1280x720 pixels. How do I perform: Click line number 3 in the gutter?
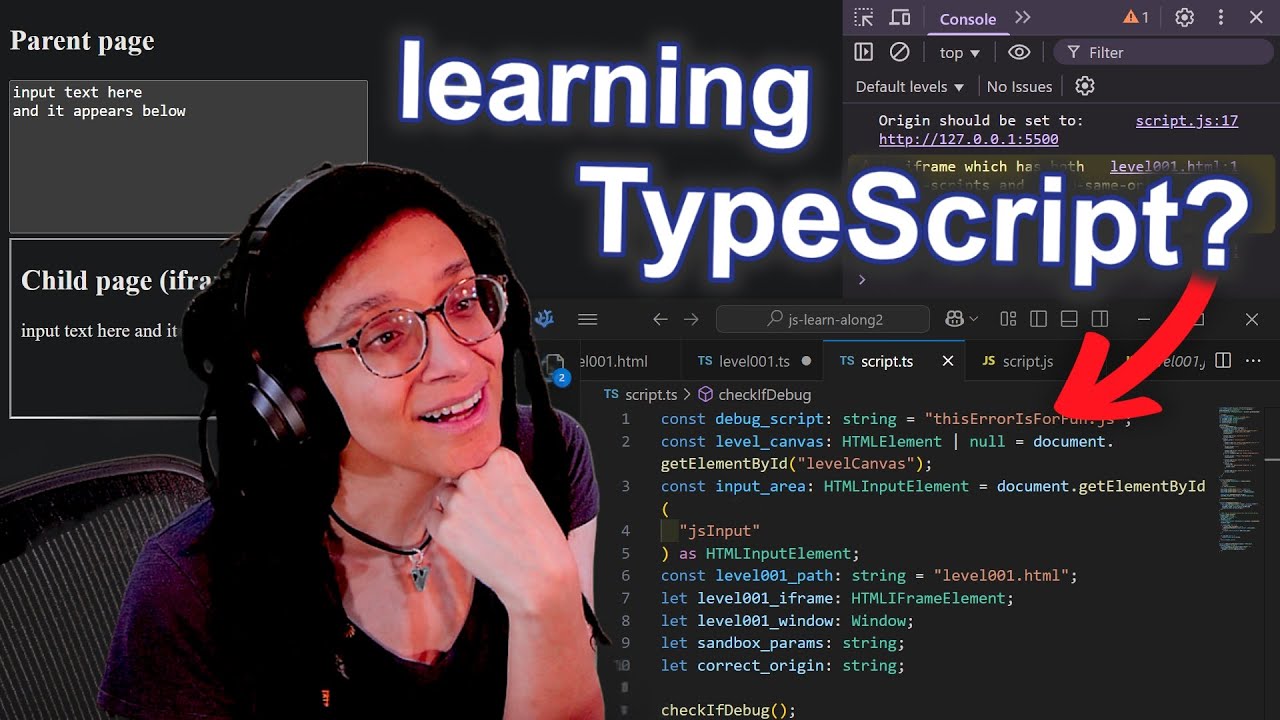click(x=626, y=486)
